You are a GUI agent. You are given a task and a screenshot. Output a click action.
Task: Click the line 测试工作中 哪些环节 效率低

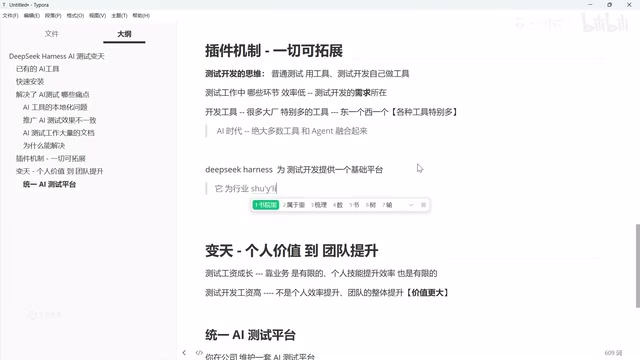(x=296, y=93)
